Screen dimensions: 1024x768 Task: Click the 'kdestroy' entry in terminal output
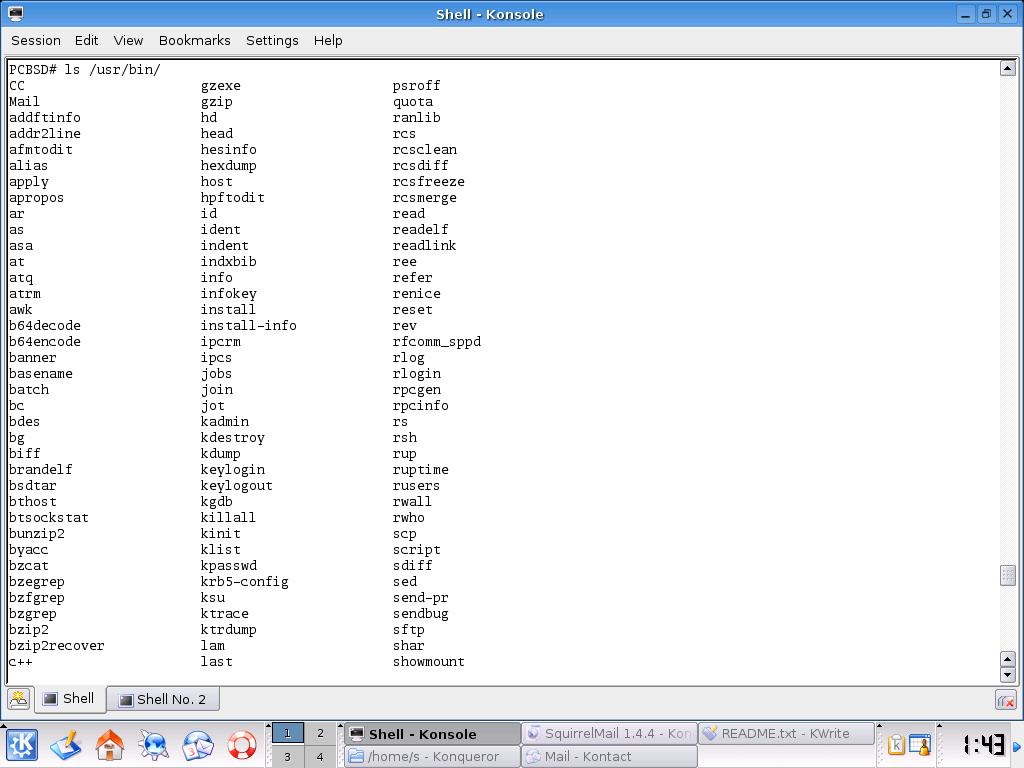[232, 438]
